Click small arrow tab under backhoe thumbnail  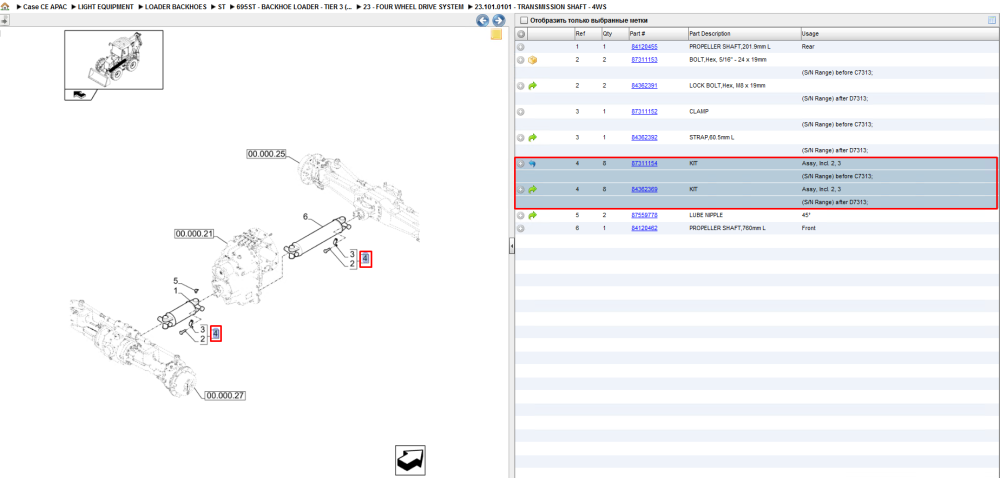[79, 95]
